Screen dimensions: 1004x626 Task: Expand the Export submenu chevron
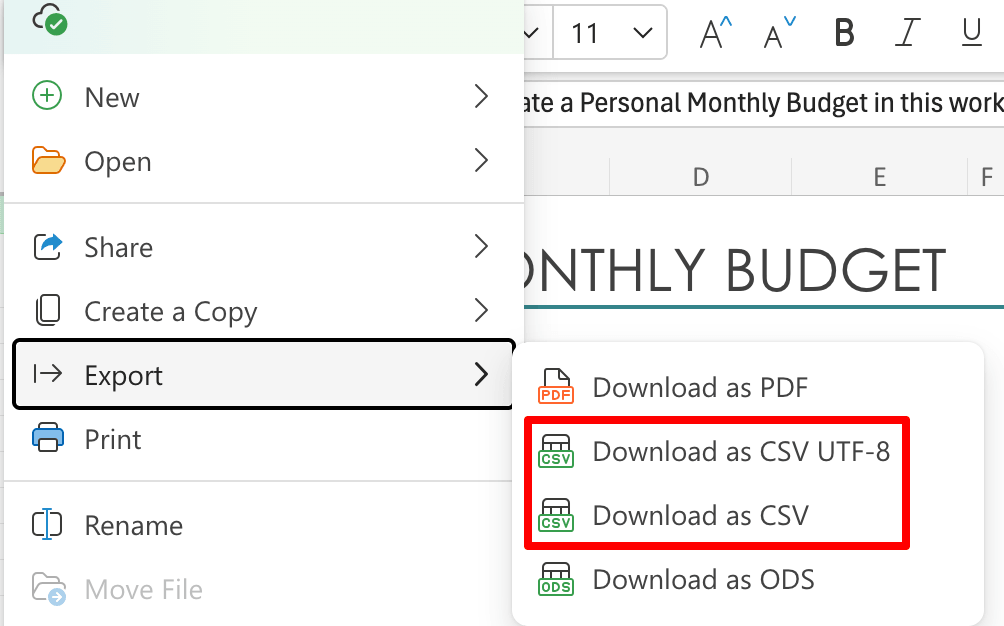coord(482,375)
